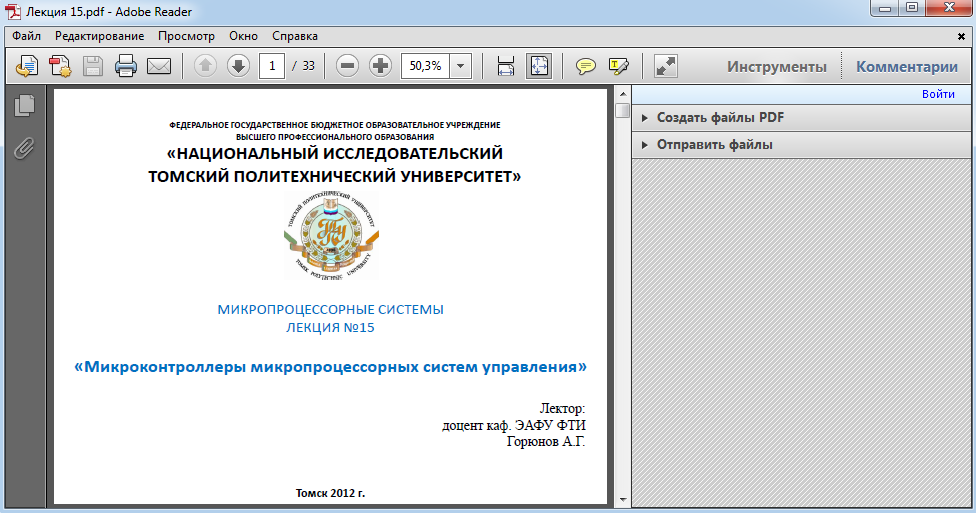Open the Инструменты pane
The image size is (976, 513).
[777, 67]
